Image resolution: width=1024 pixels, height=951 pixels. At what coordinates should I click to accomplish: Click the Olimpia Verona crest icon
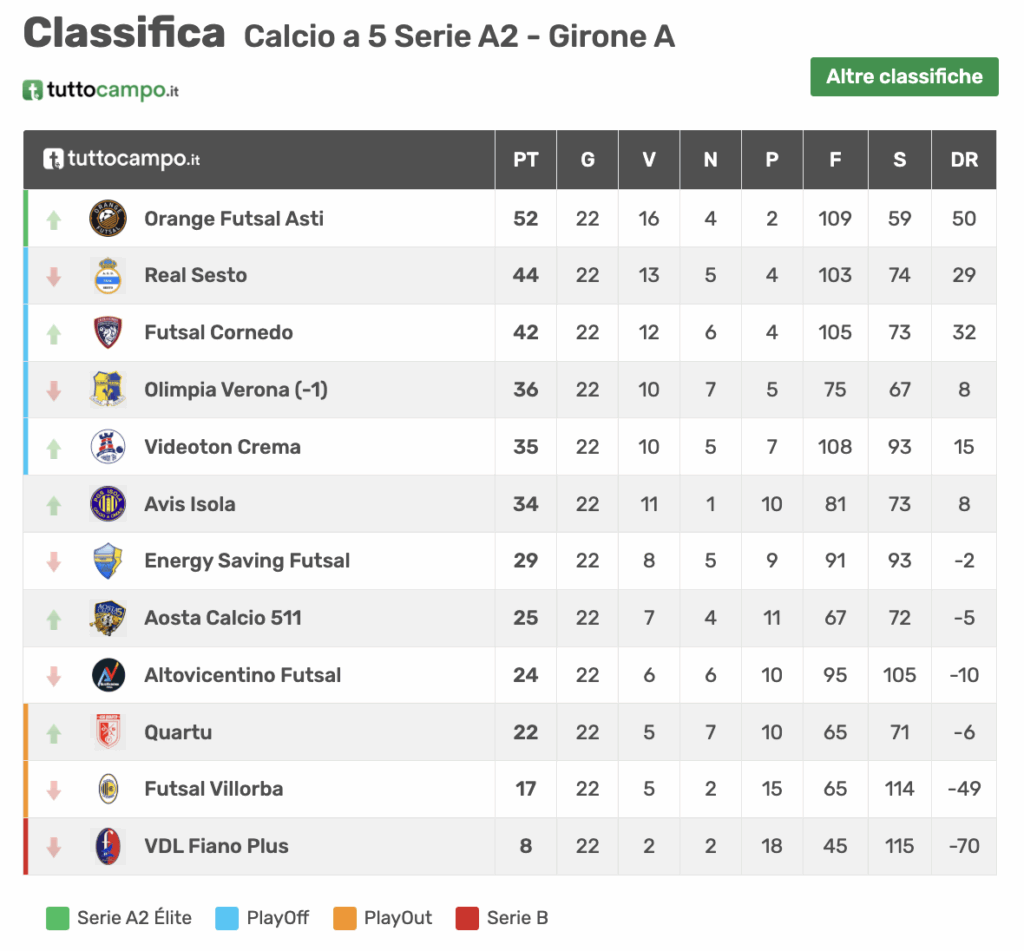click(x=108, y=389)
